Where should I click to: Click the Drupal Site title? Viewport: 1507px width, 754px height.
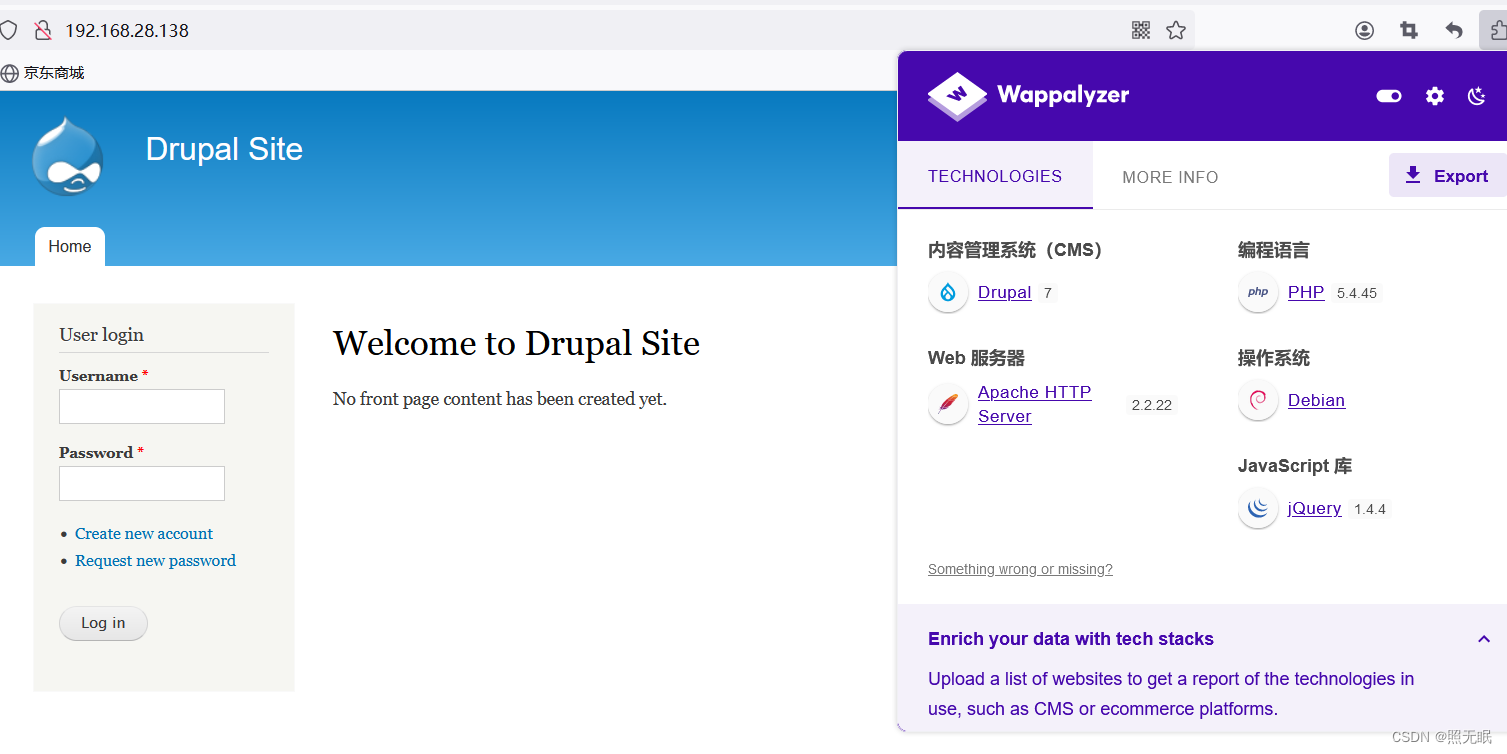pos(224,149)
